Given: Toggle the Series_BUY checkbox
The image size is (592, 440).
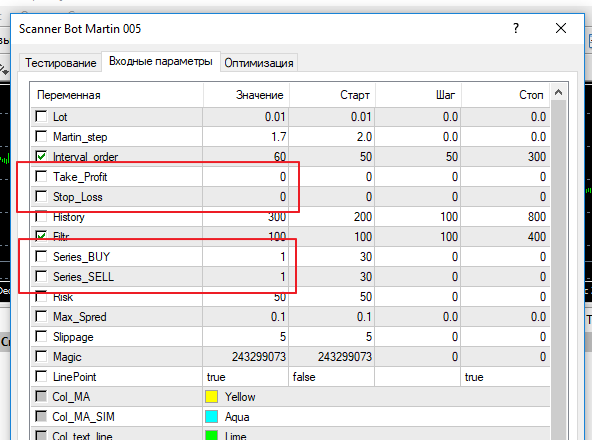Looking at the screenshot, I should (41, 256).
